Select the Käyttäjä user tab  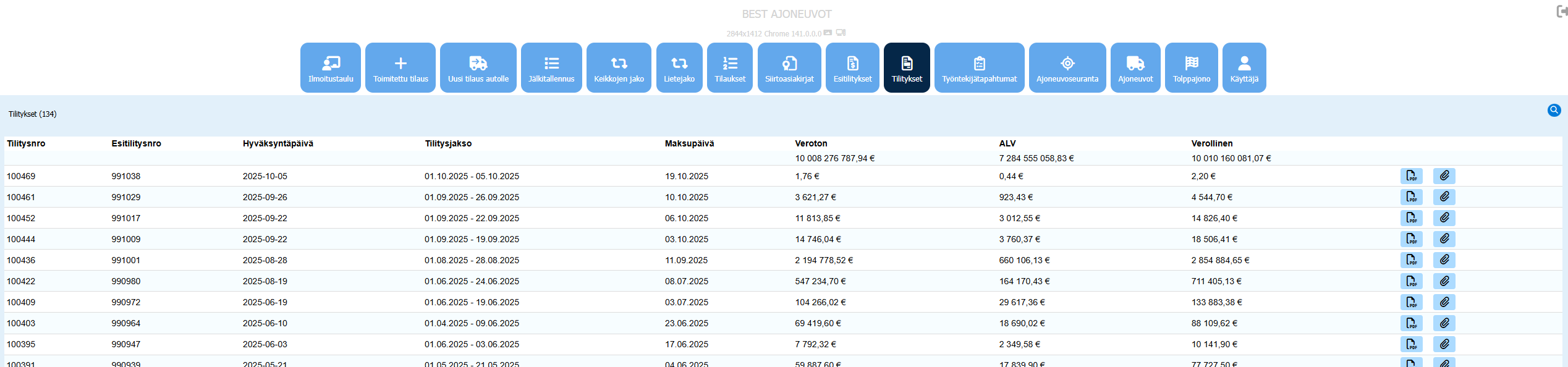pyautogui.click(x=1244, y=68)
